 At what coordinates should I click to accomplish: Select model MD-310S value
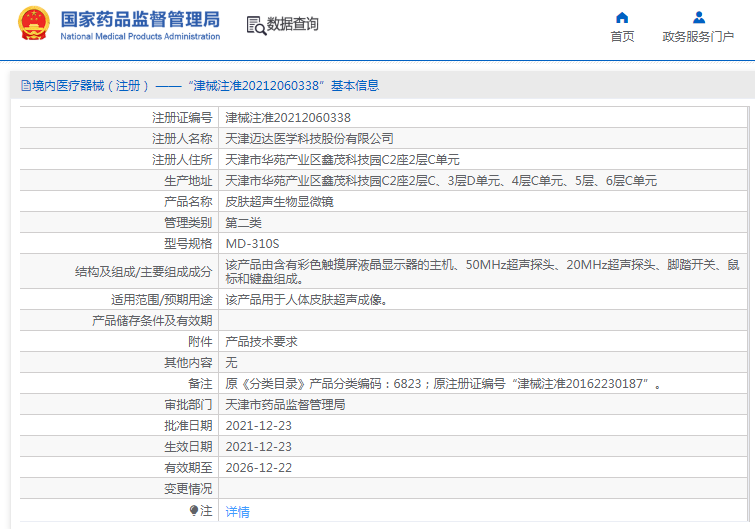pos(252,244)
